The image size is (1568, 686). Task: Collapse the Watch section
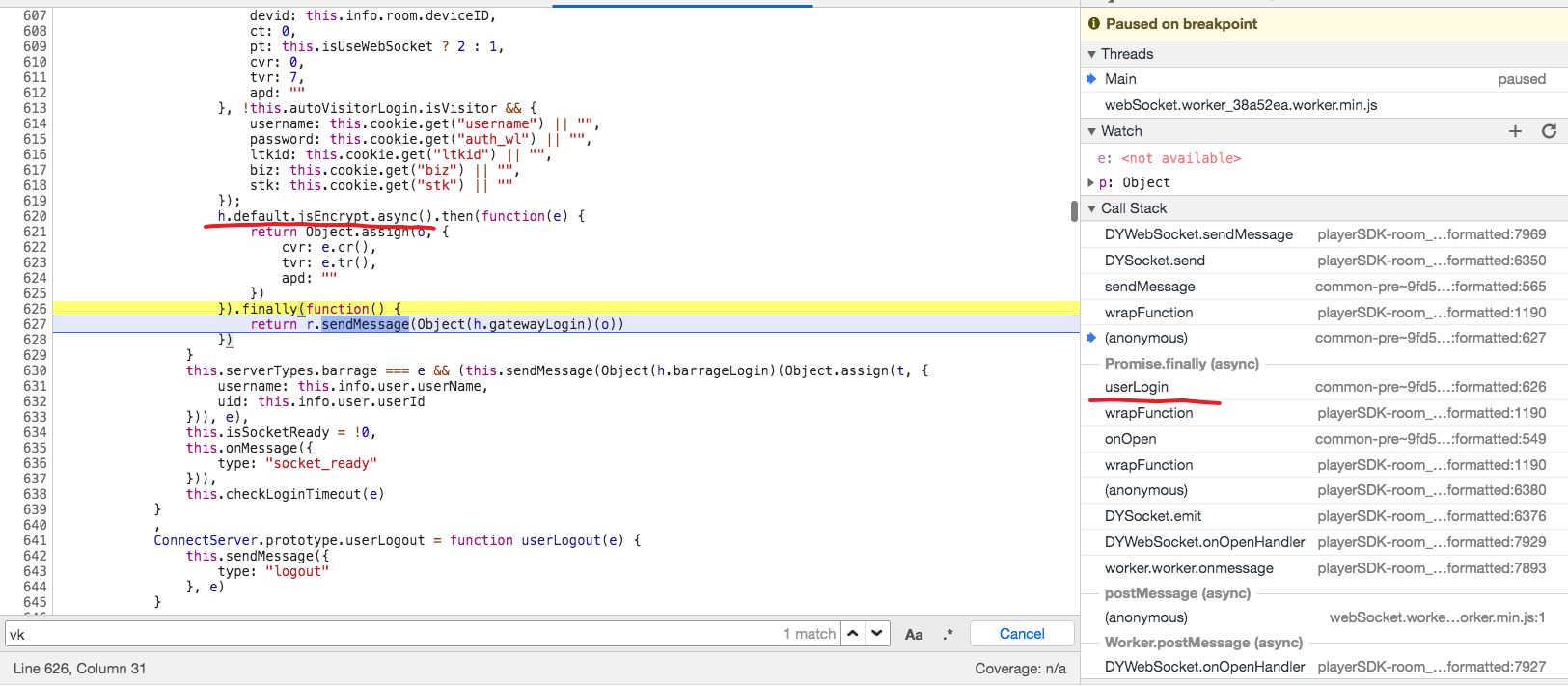pos(1091,131)
